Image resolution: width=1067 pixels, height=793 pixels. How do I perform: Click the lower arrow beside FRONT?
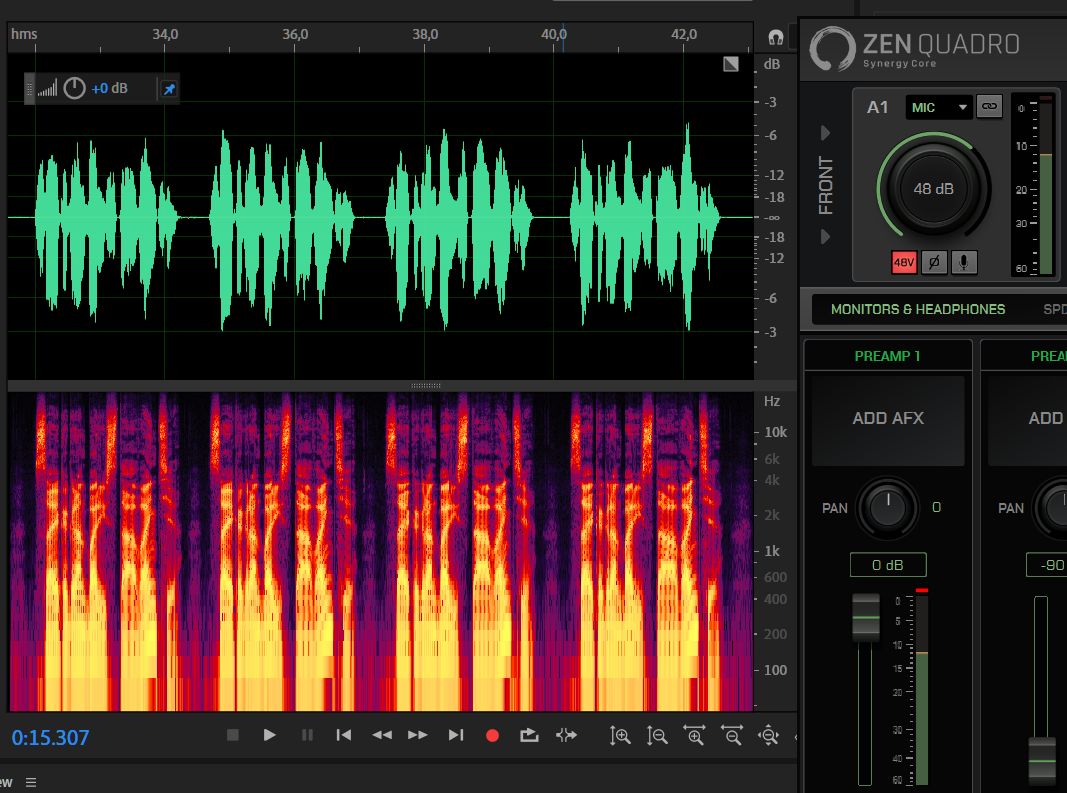[x=825, y=237]
